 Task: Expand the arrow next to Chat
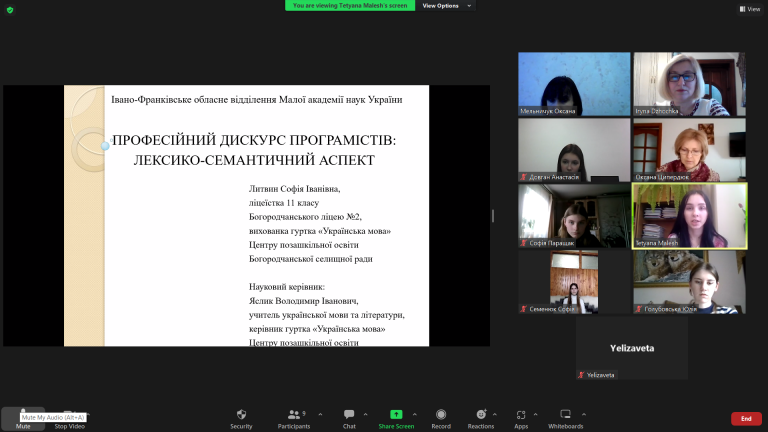click(x=365, y=414)
